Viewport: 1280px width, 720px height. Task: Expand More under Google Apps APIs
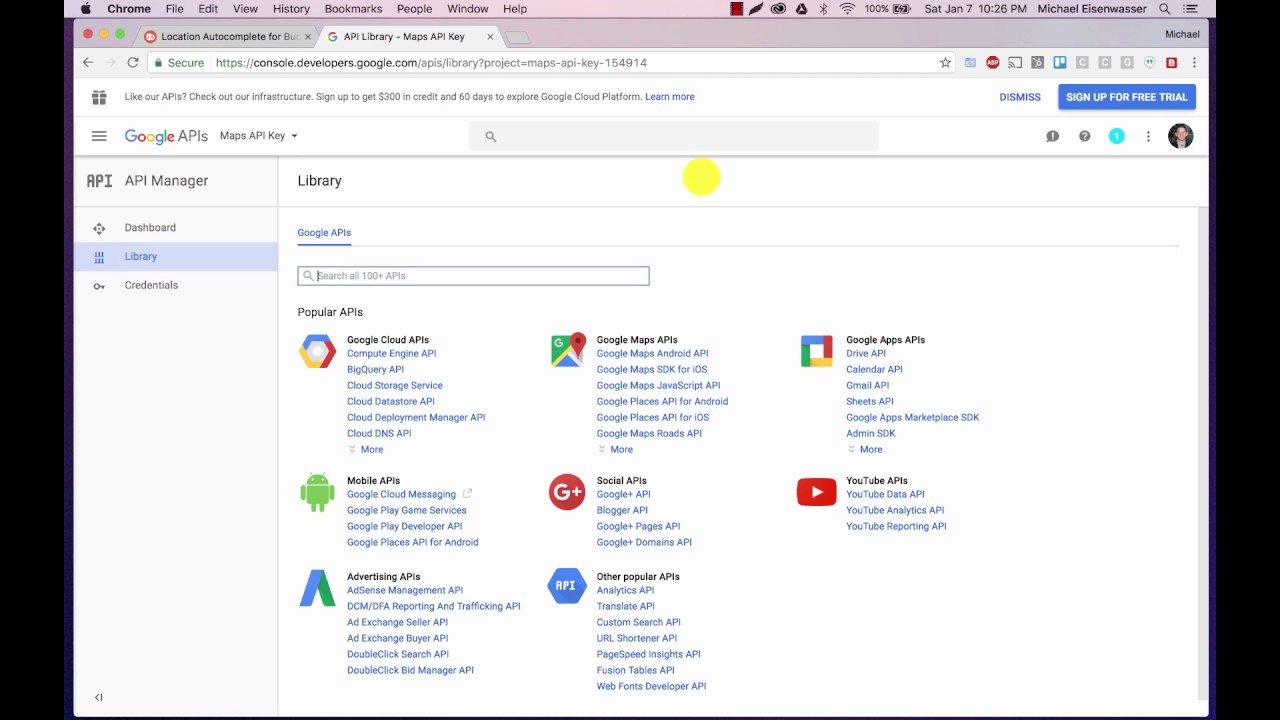click(x=865, y=450)
